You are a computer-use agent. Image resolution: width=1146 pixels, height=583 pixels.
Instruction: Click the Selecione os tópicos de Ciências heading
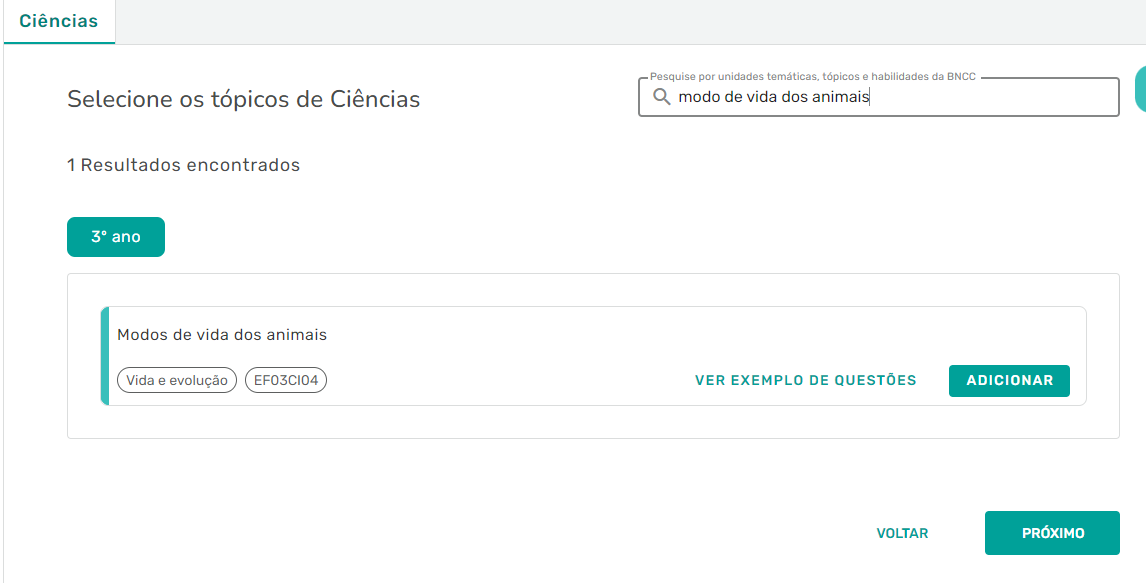coord(243,99)
